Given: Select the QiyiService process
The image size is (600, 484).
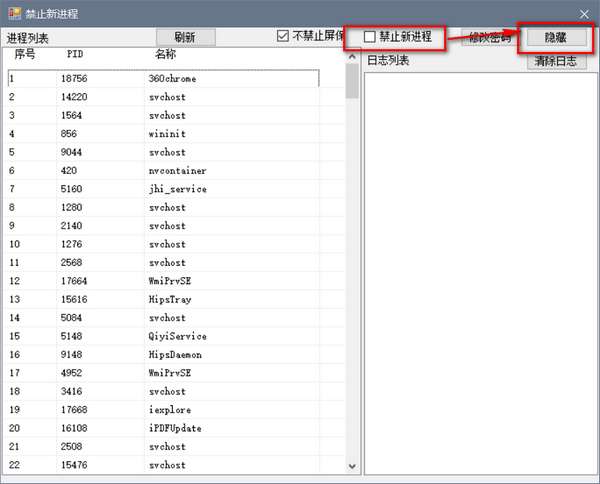Looking at the screenshot, I should click(x=163, y=336).
